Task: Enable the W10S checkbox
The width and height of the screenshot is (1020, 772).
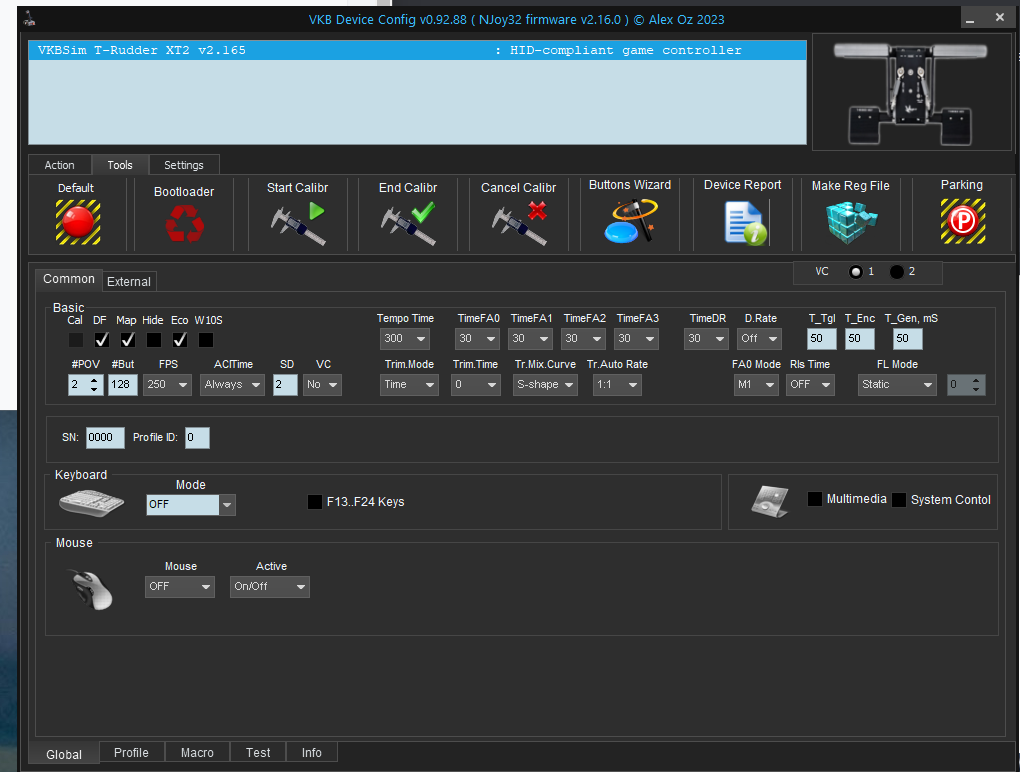Action: pyautogui.click(x=206, y=339)
